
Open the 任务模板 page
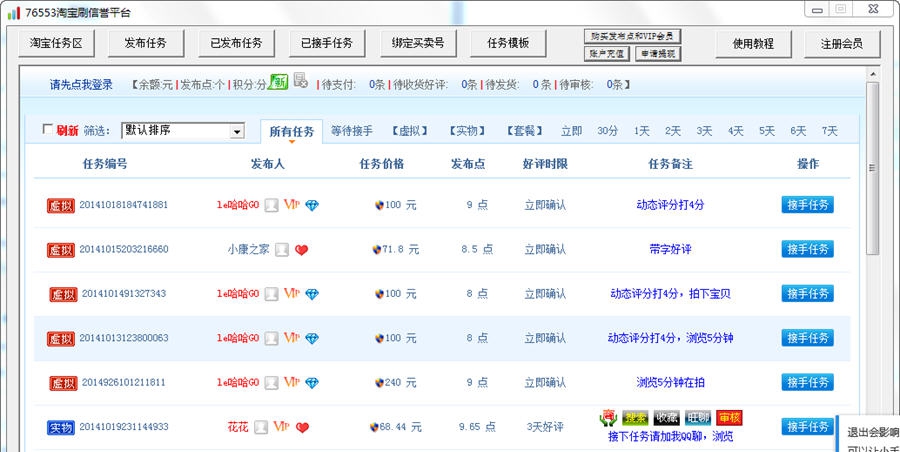tap(508, 43)
